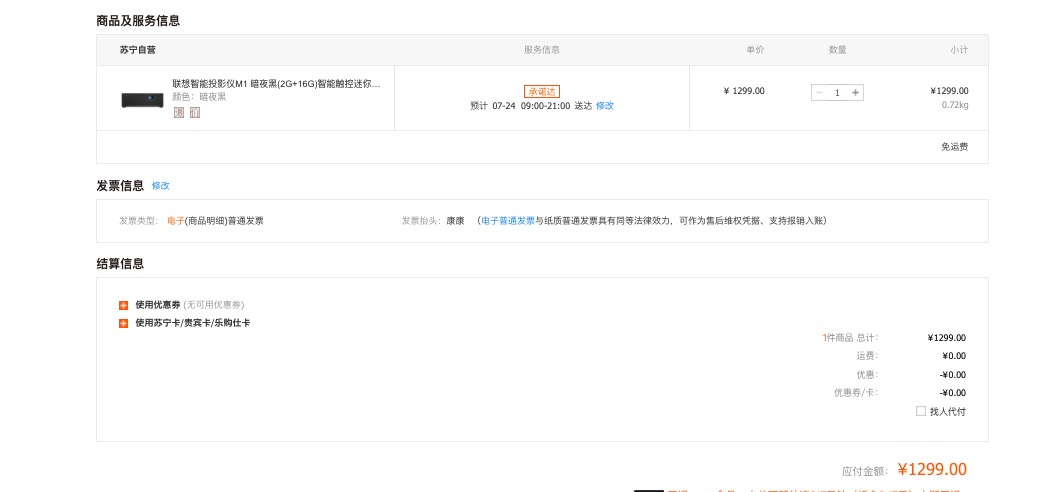The height and width of the screenshot is (492, 1061).
Task: Expand 使用苏宁卡/贵宾卡/乐购仕卡 plus icon
Action: 123,323
